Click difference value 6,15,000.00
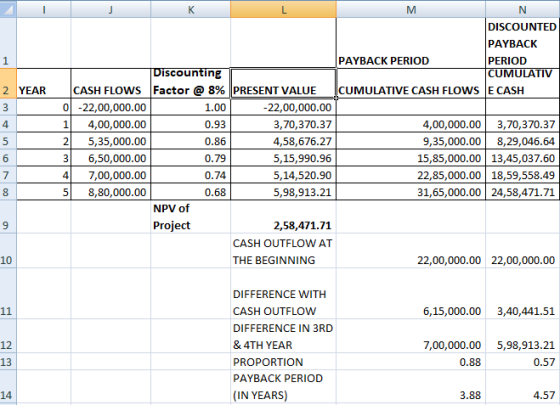 point(411,293)
